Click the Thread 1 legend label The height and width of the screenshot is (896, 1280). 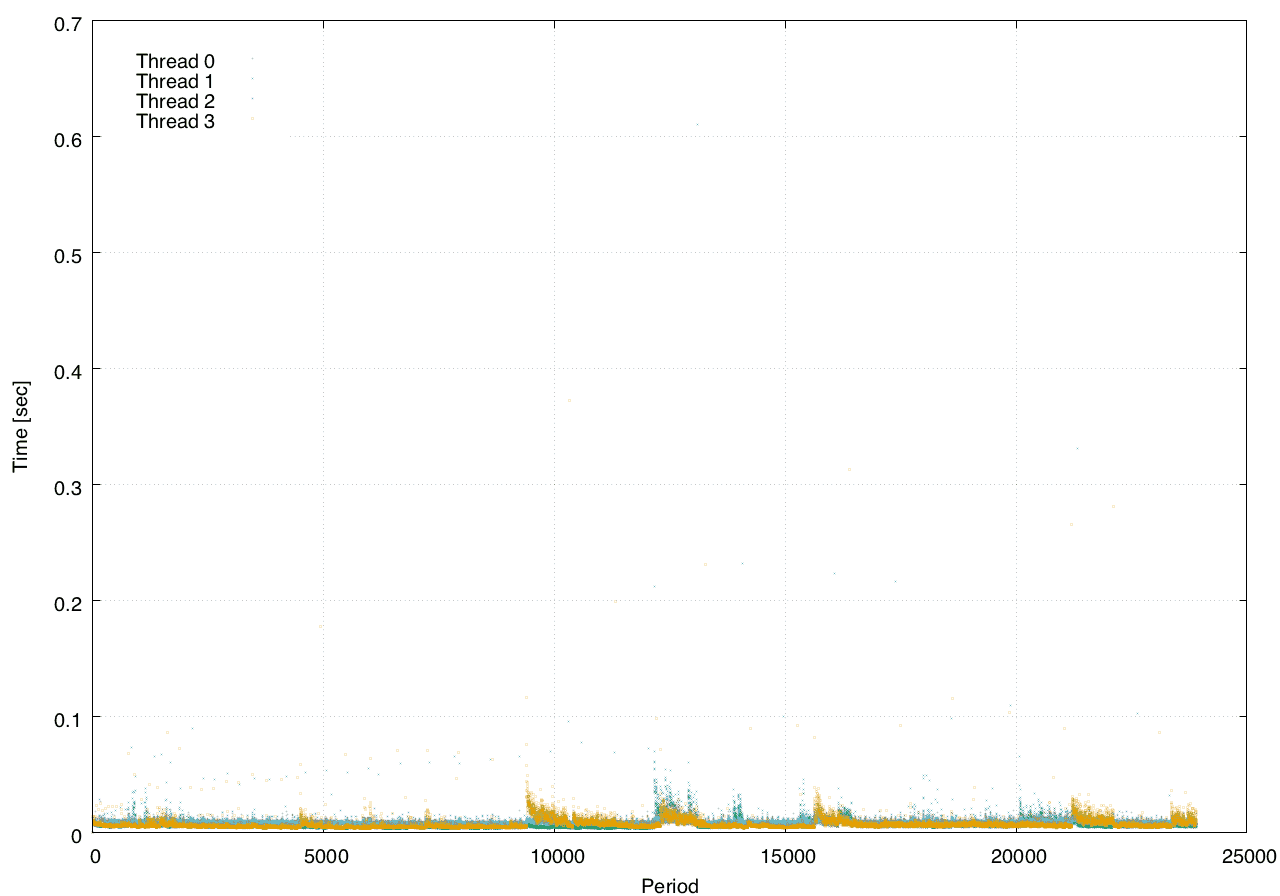(x=175, y=81)
